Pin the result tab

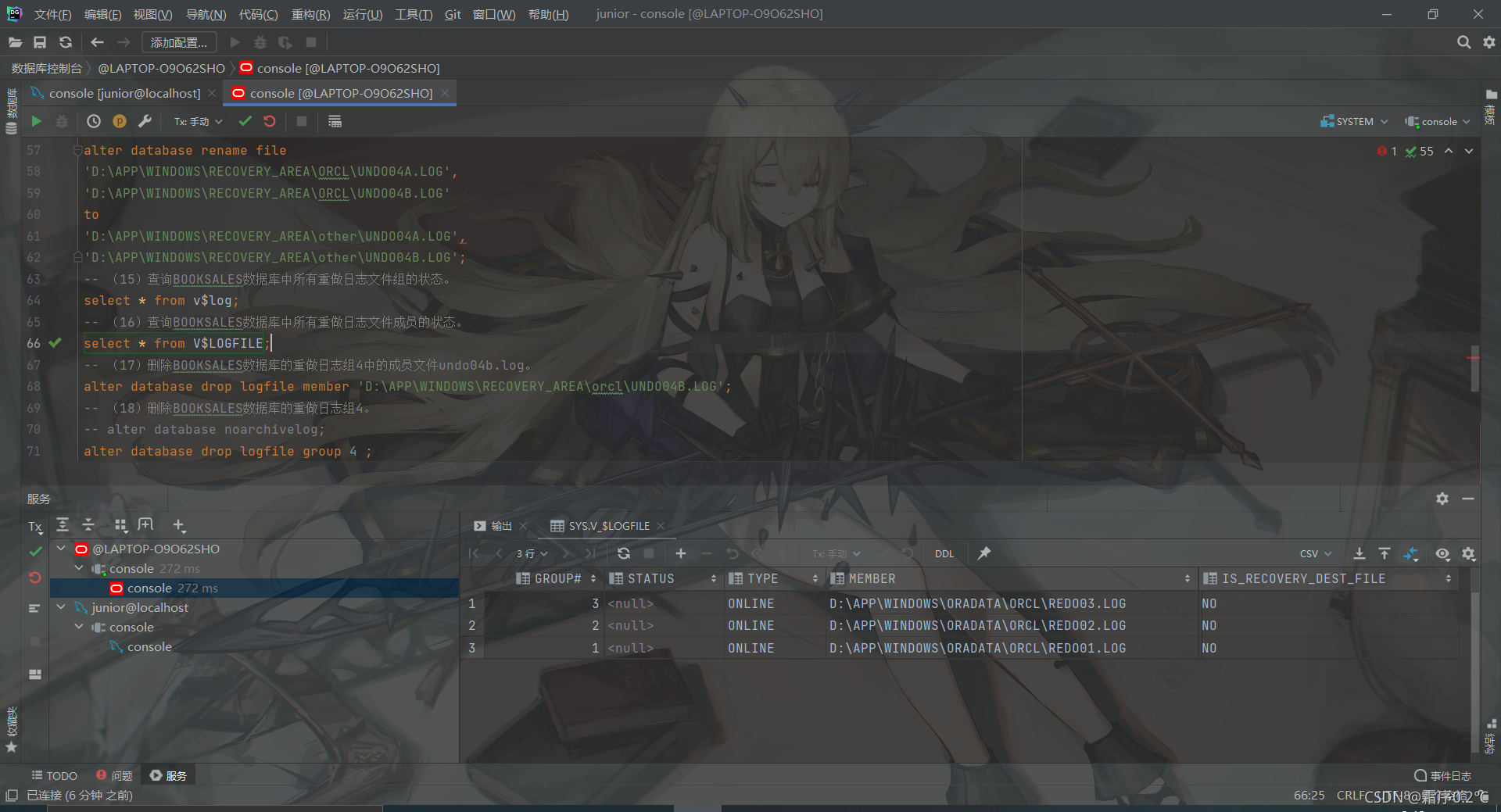[984, 553]
